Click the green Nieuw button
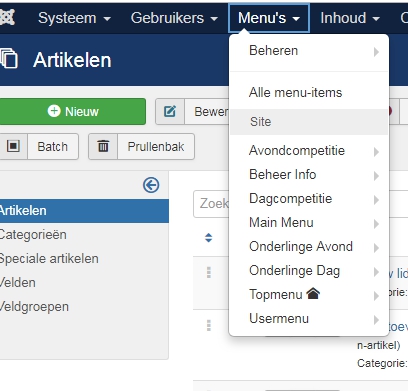Screen dimensions: 408x391 click(73, 111)
